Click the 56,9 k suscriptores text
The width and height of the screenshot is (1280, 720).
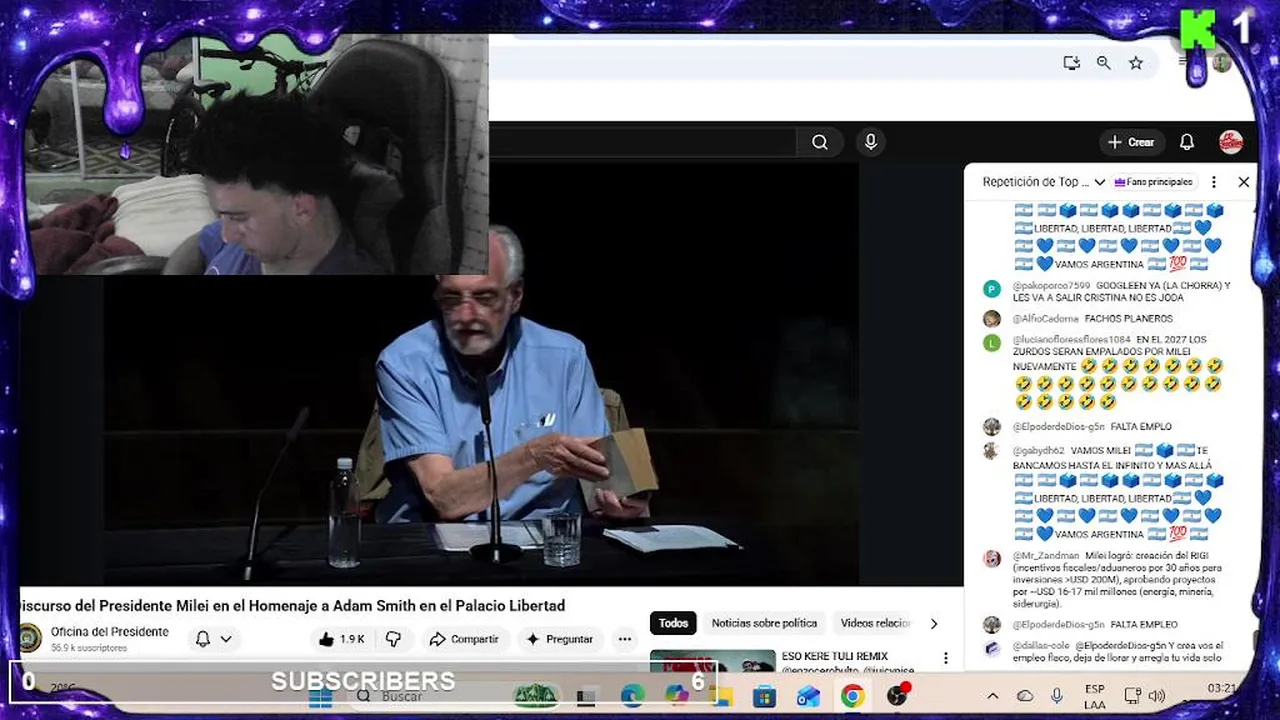point(89,648)
